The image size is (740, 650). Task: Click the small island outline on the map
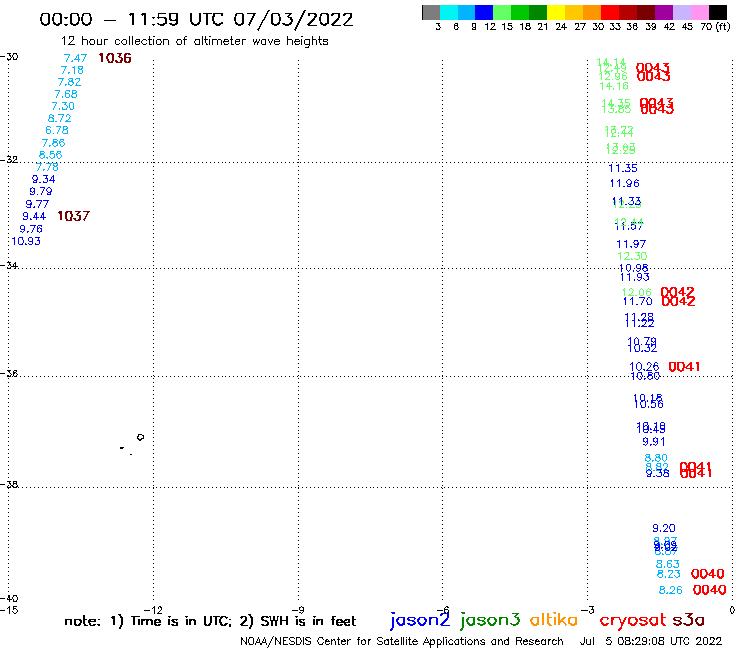140,437
